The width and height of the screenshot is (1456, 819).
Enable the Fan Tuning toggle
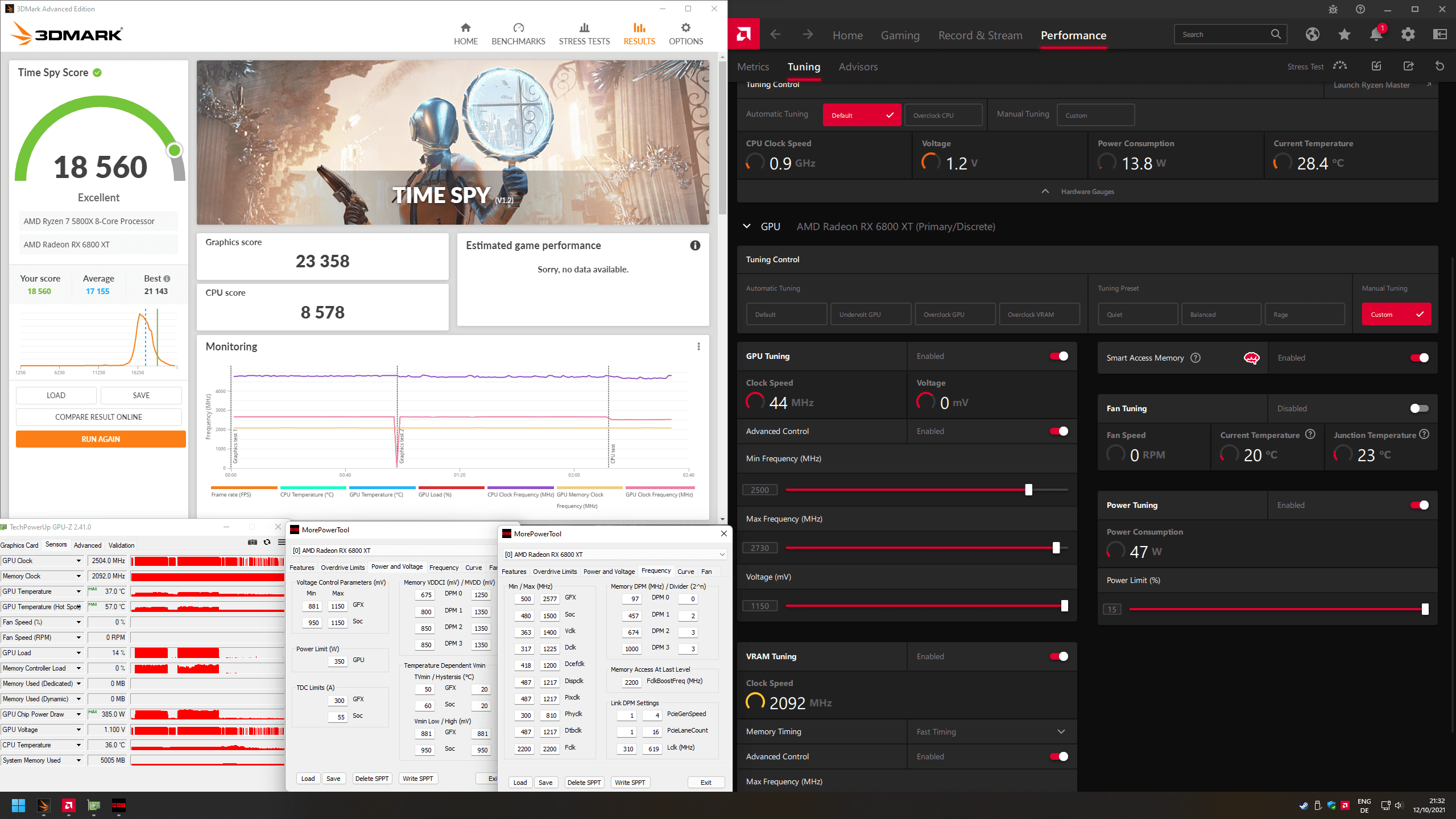1419,408
